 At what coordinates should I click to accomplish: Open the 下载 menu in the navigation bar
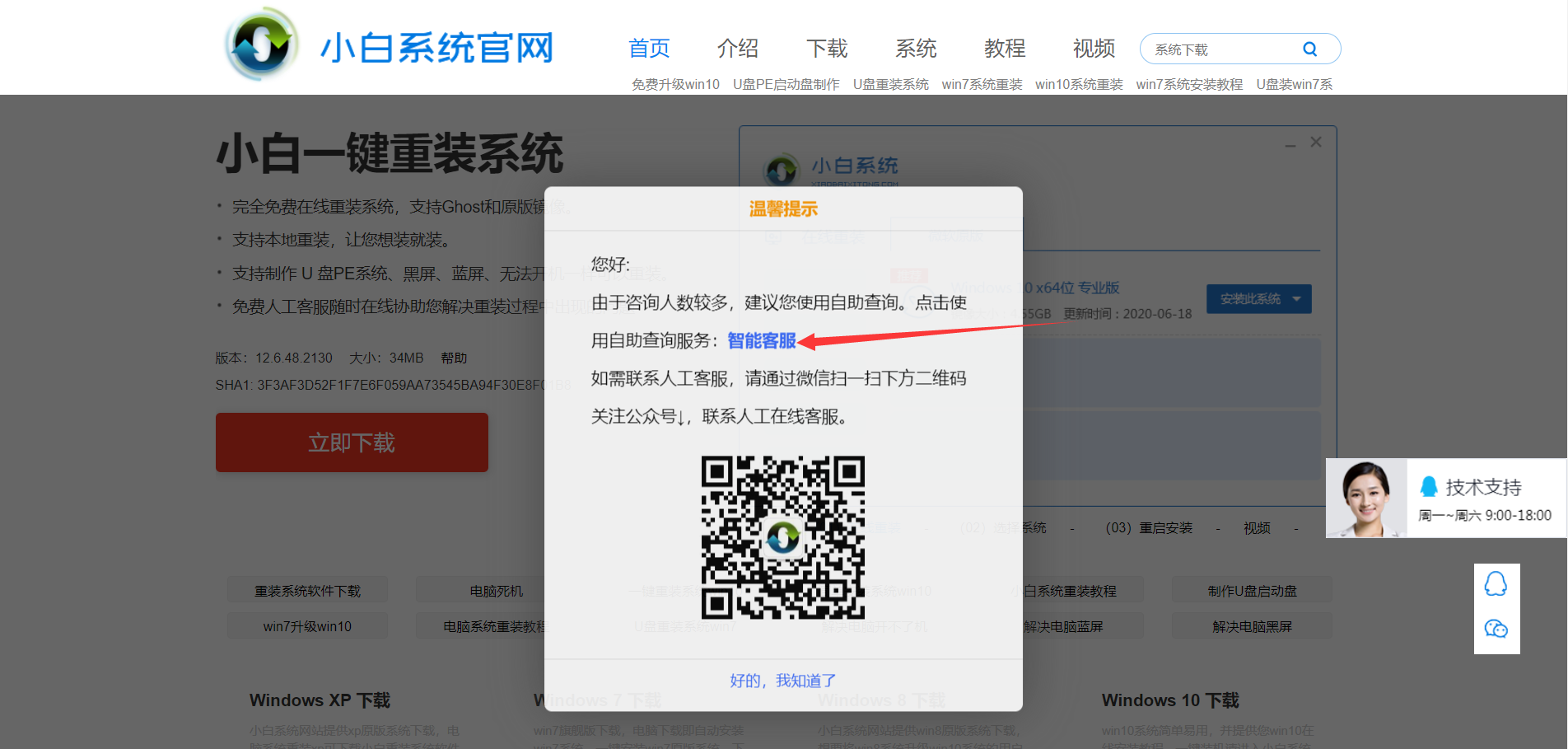827,49
